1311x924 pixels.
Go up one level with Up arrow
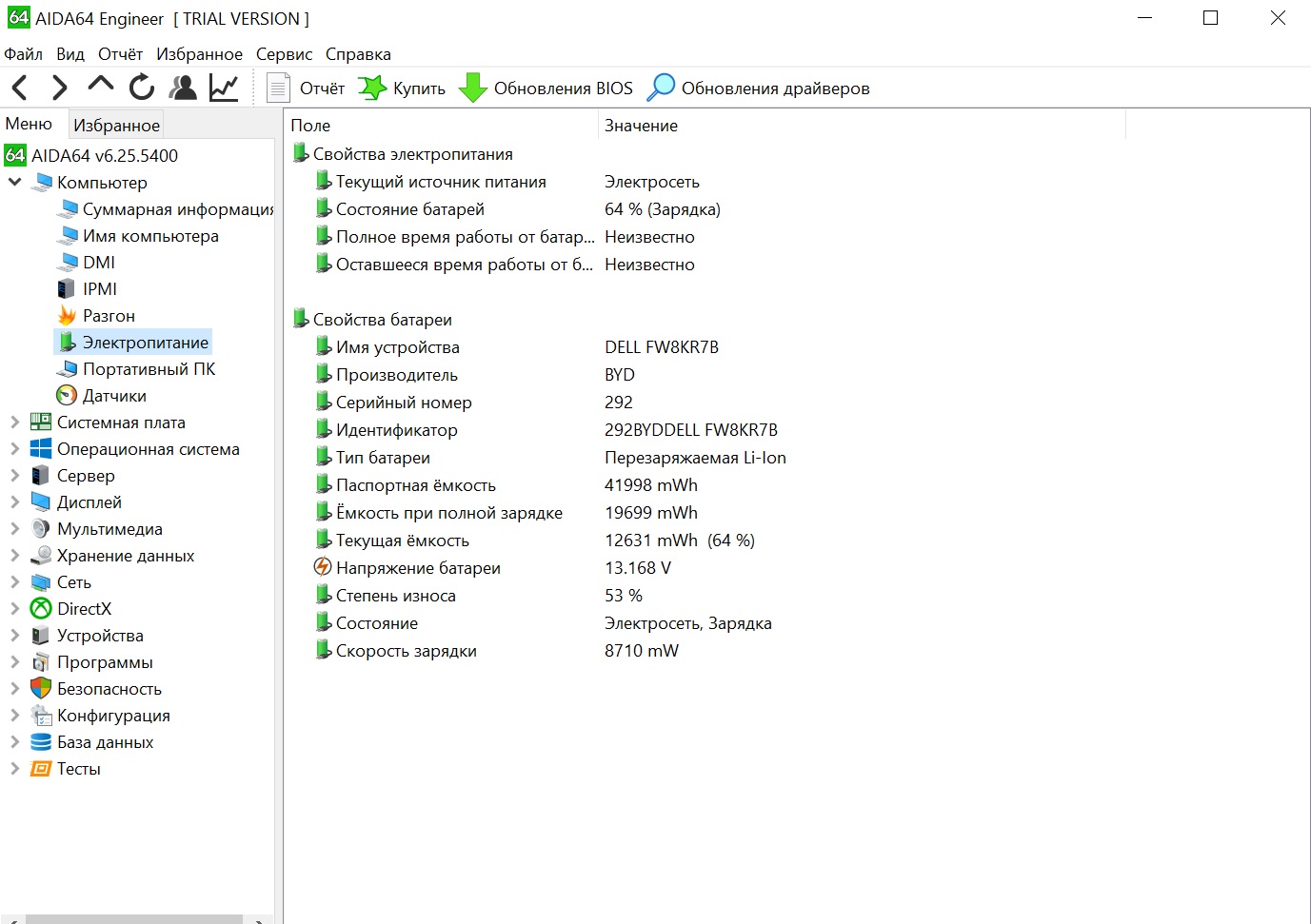100,87
